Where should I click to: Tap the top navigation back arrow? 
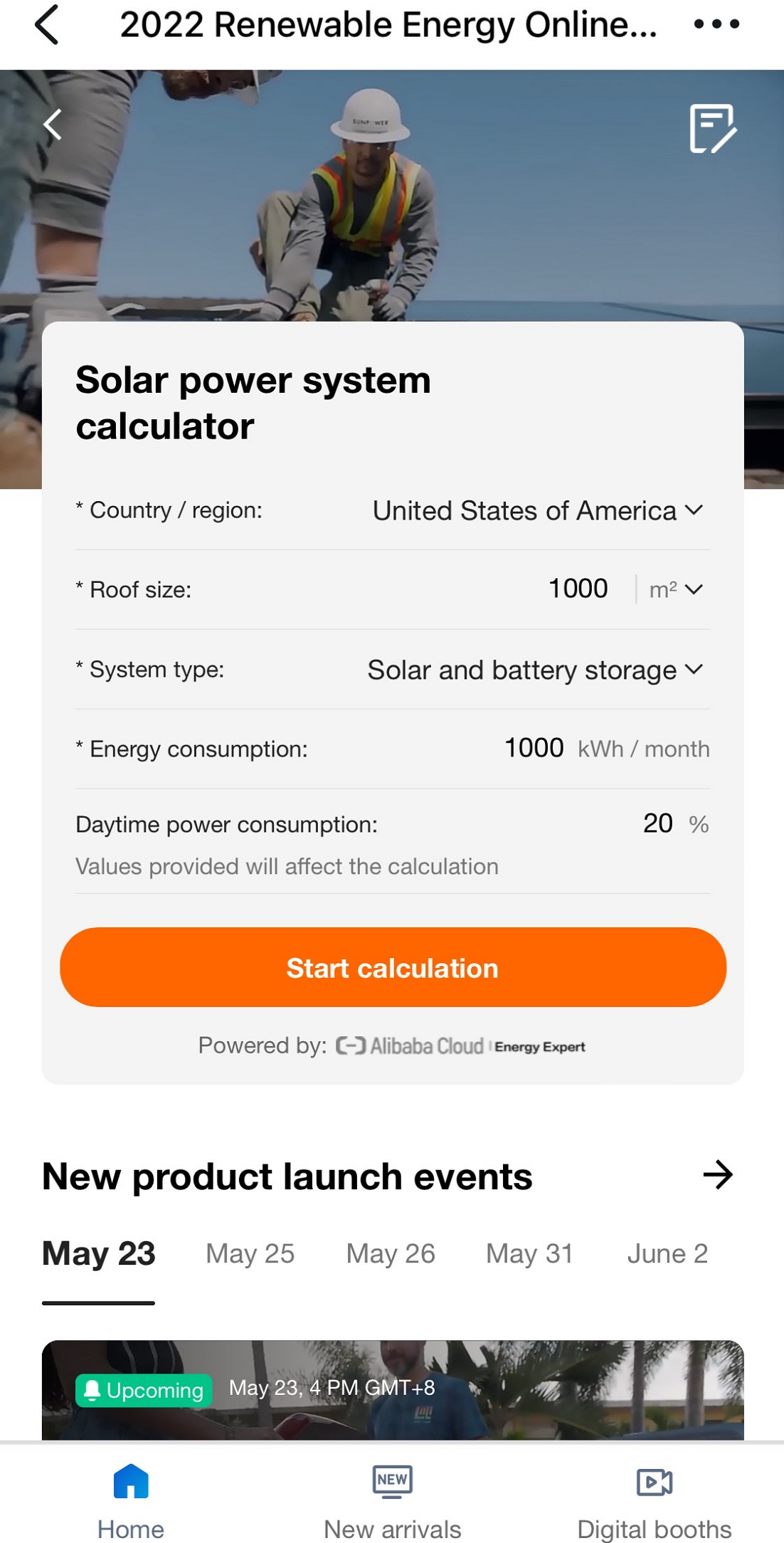click(x=47, y=25)
